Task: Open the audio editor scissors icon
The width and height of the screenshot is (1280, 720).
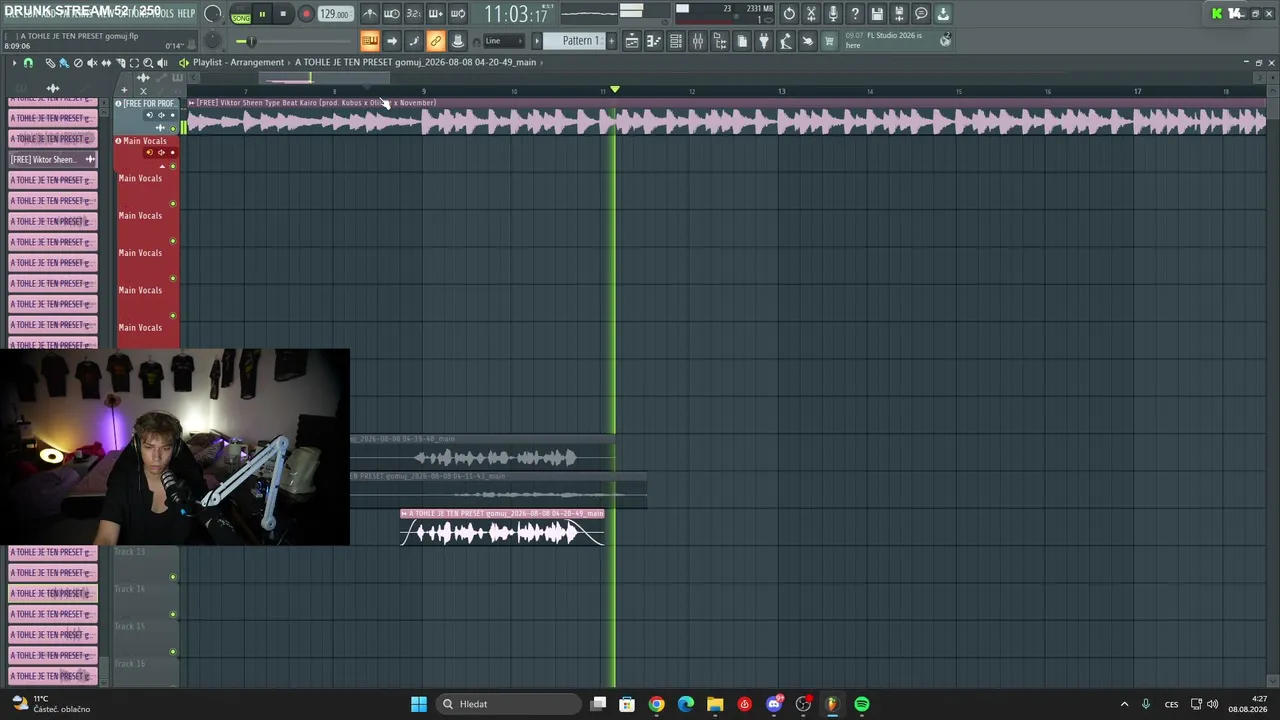Action: click(x=811, y=14)
